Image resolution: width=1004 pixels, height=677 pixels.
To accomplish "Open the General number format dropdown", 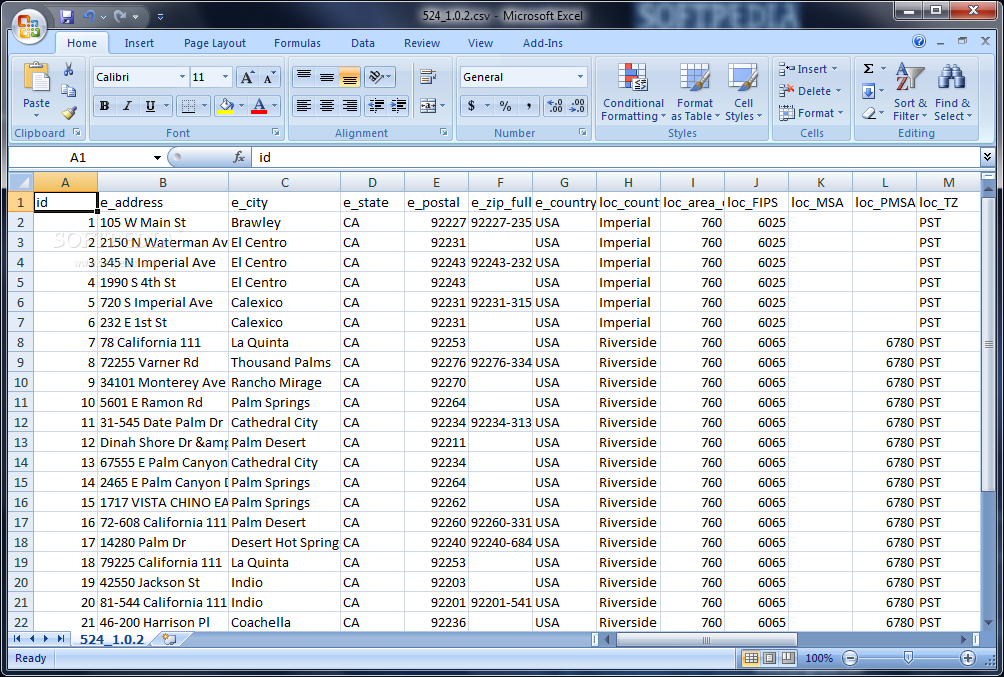I will point(580,77).
